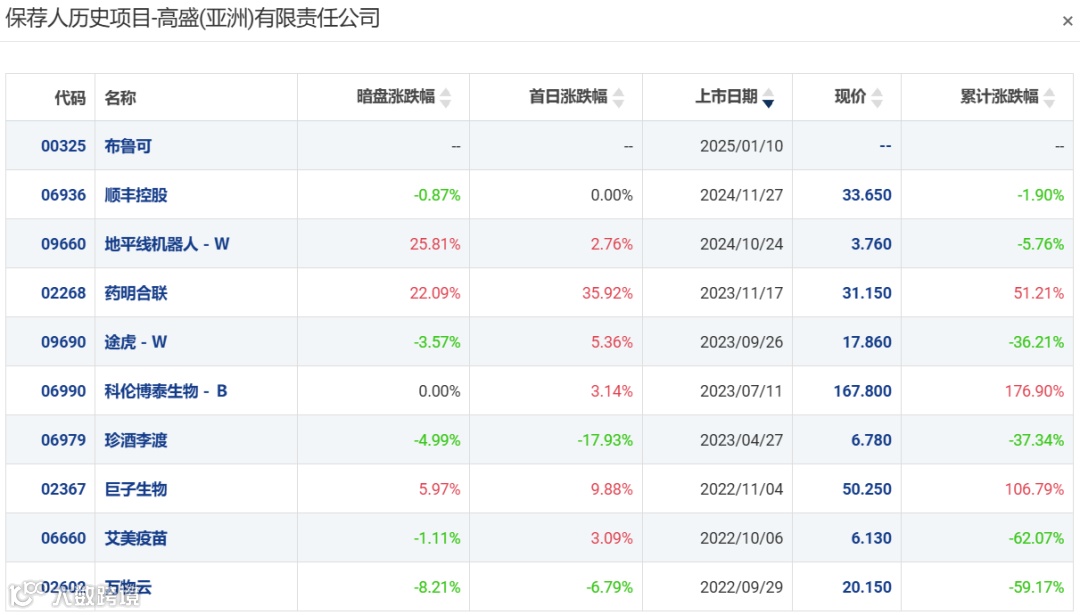Select listing date 2023/09/26
The height and width of the screenshot is (615, 1080).
[x=741, y=342]
